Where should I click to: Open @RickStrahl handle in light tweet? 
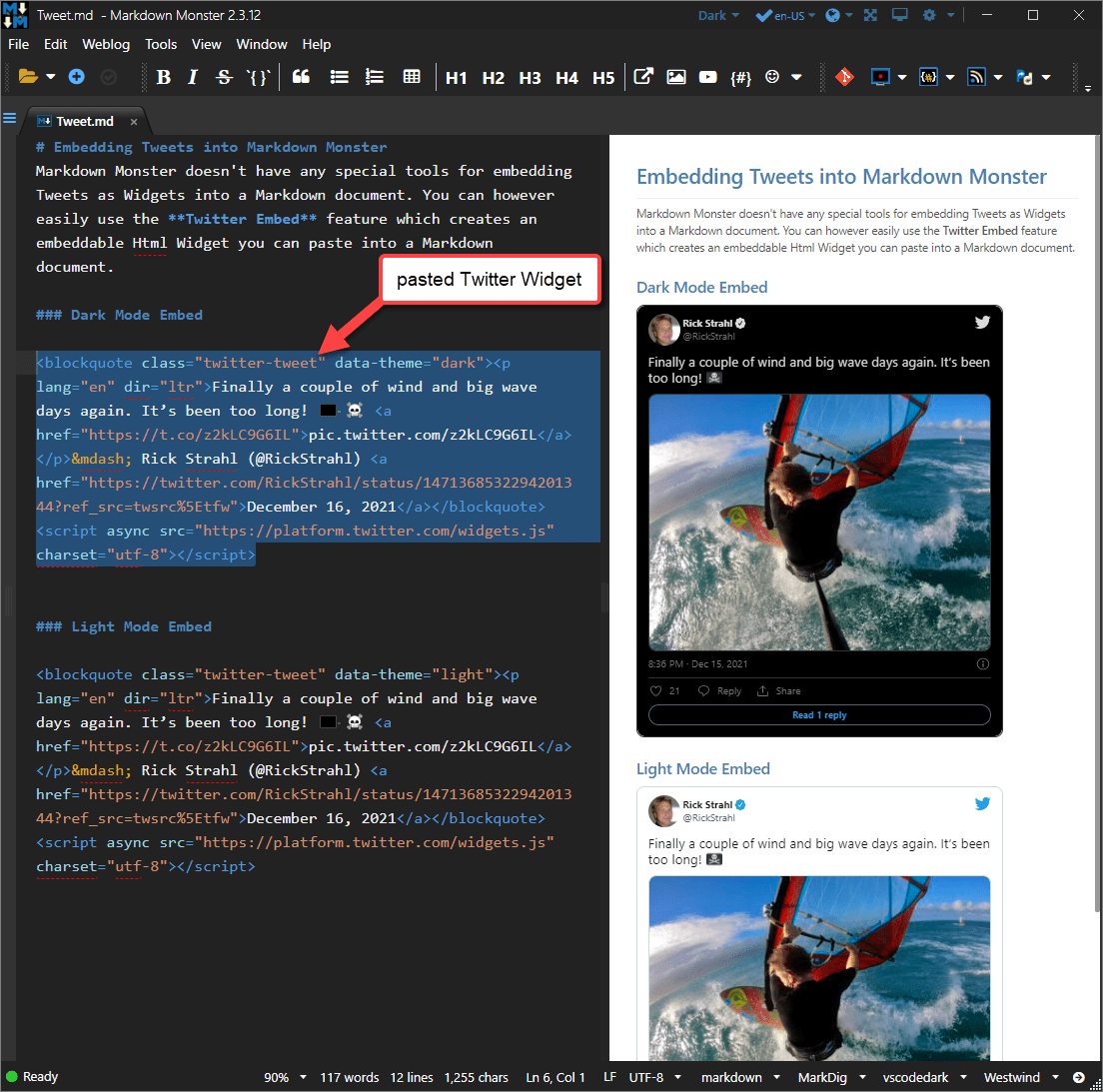(708, 817)
